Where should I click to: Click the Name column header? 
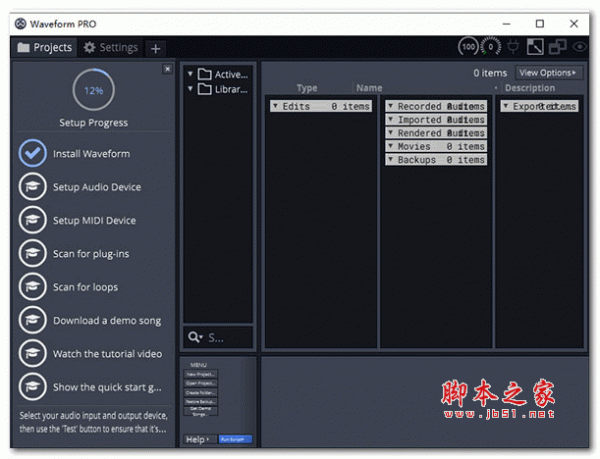point(369,88)
